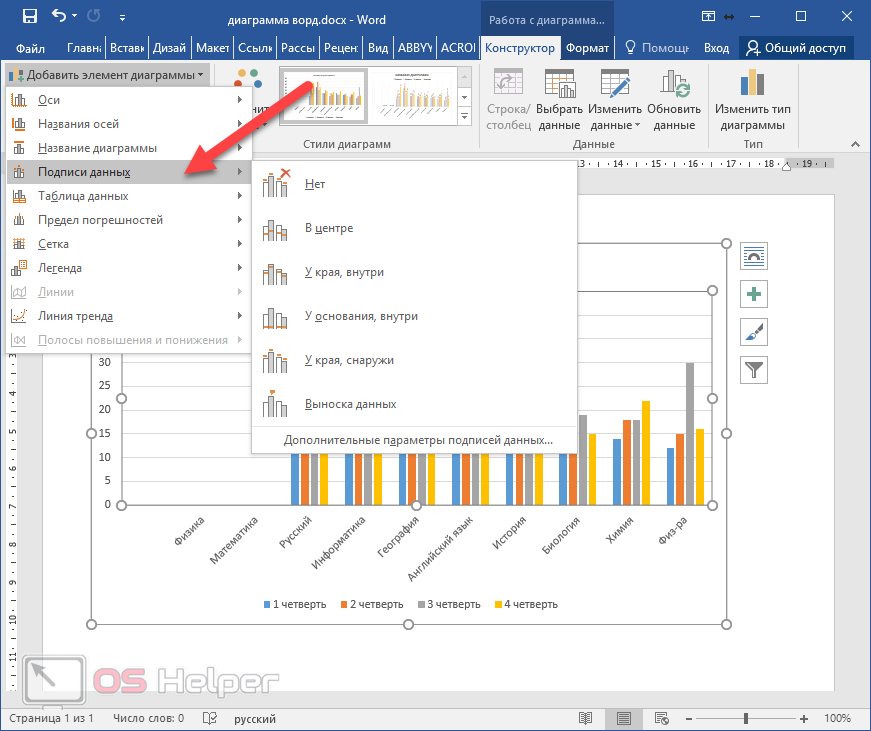Switch to the Формат tab
The width and height of the screenshot is (871, 731).
pyautogui.click(x=587, y=47)
